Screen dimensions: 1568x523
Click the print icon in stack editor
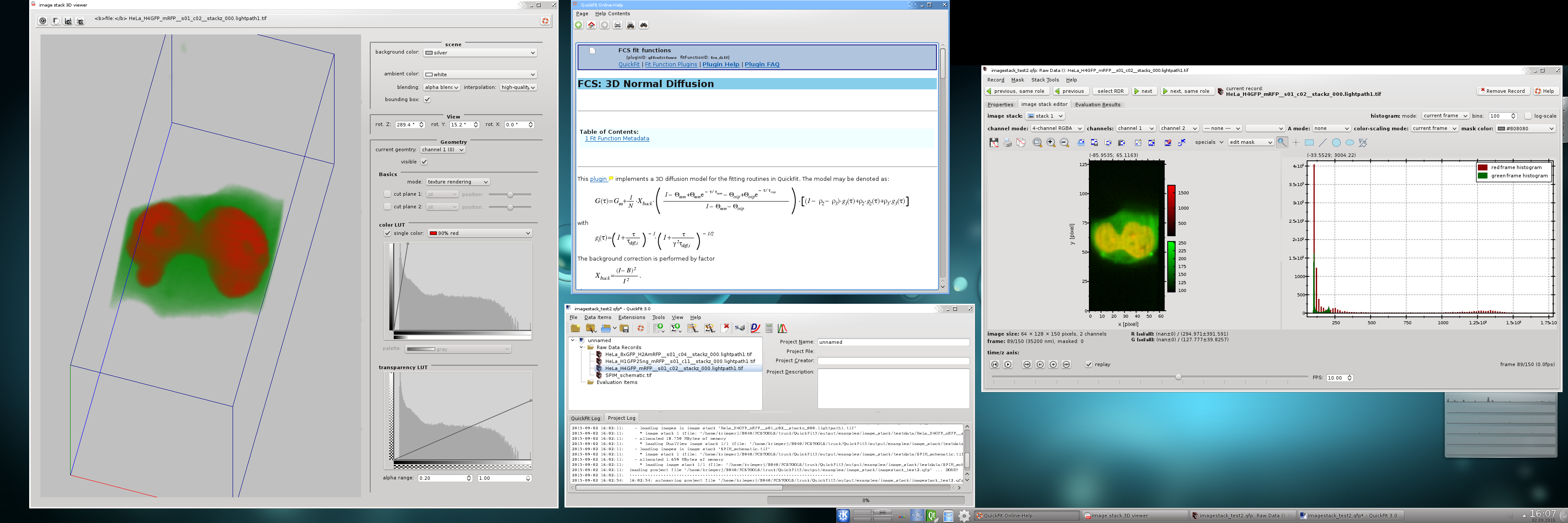tap(1007, 143)
